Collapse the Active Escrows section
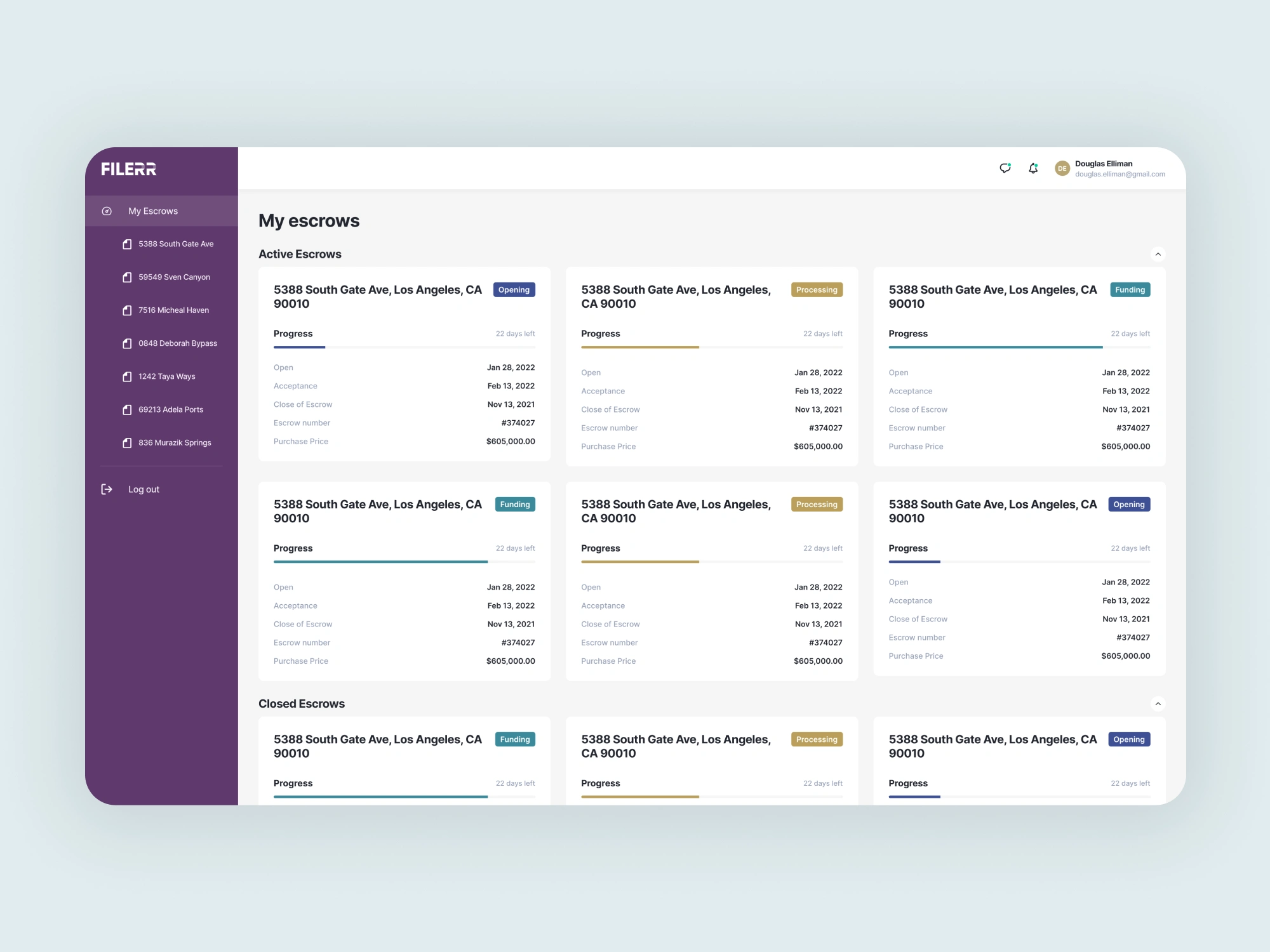Image resolution: width=1270 pixels, height=952 pixels. point(1158,255)
